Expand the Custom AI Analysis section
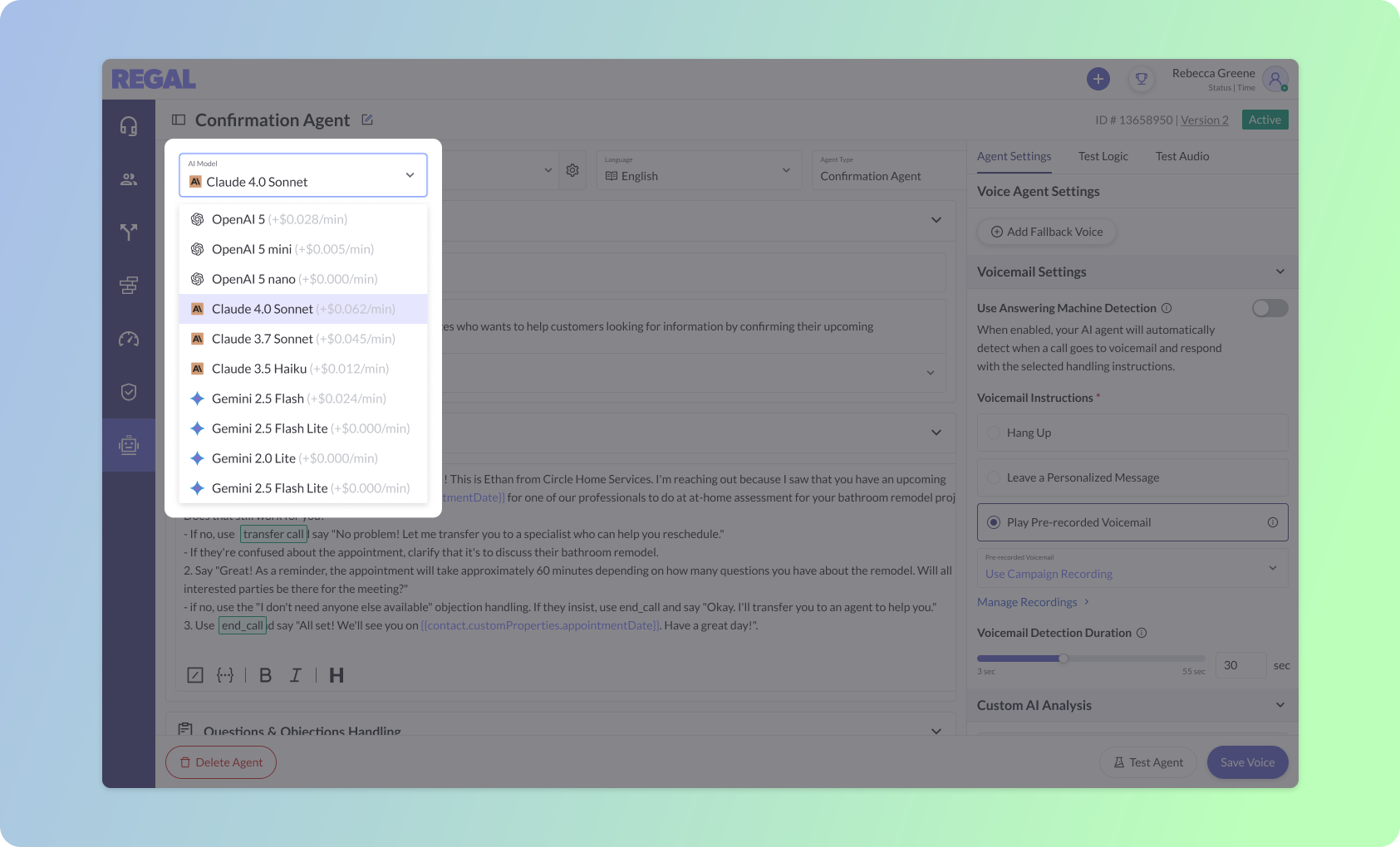 (x=1280, y=705)
